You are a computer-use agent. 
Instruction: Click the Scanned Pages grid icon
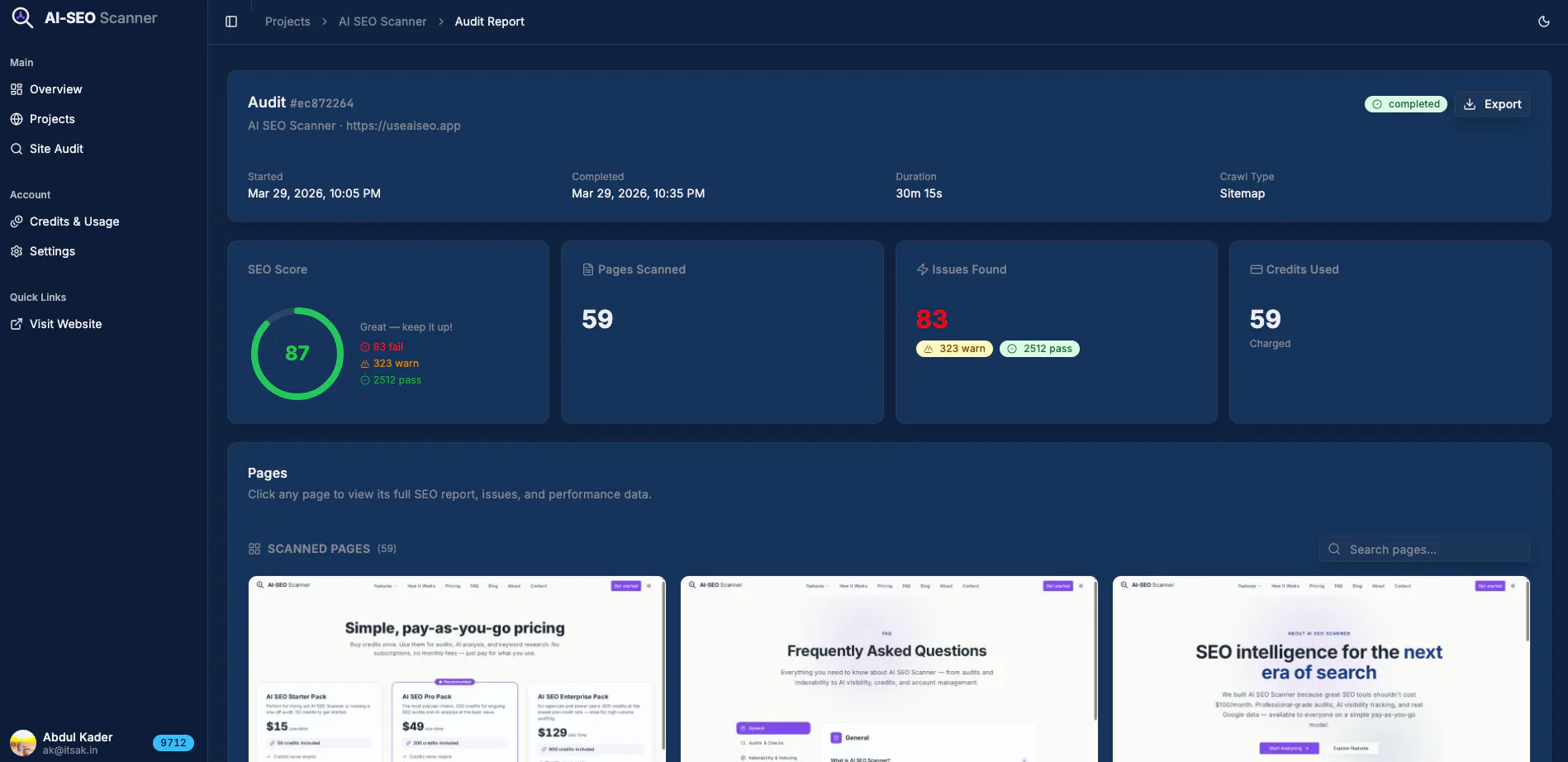click(x=254, y=549)
